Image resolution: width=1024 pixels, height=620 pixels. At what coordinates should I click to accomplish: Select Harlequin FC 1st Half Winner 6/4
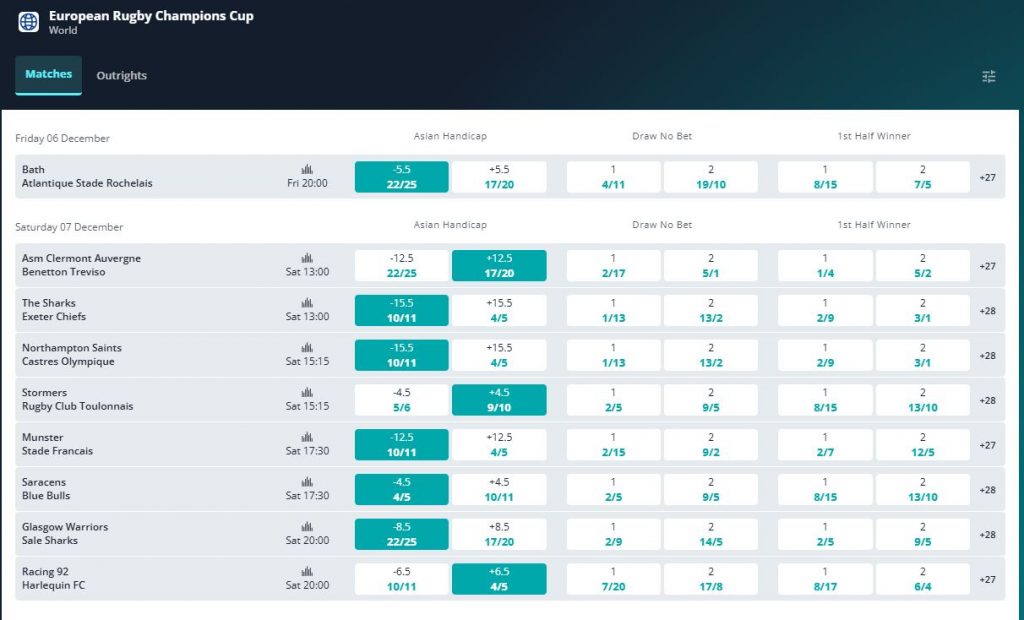(x=923, y=579)
